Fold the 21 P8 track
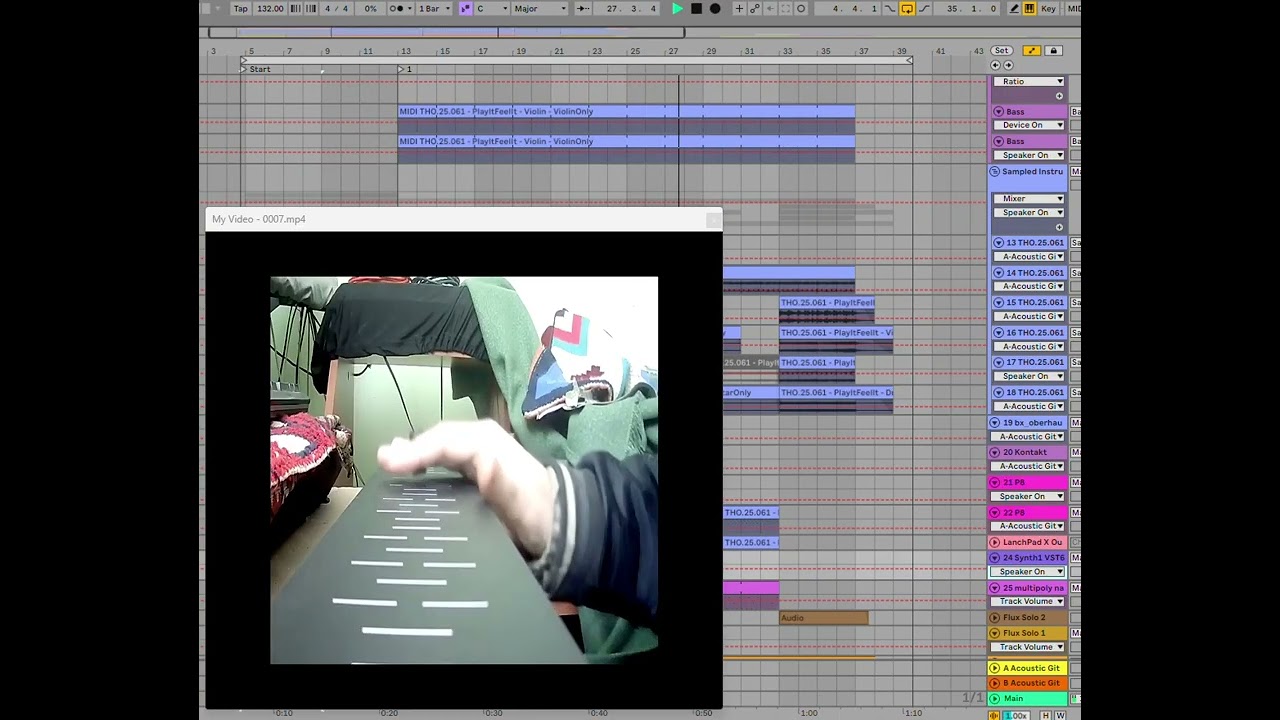The height and width of the screenshot is (720, 1280). [x=995, y=483]
